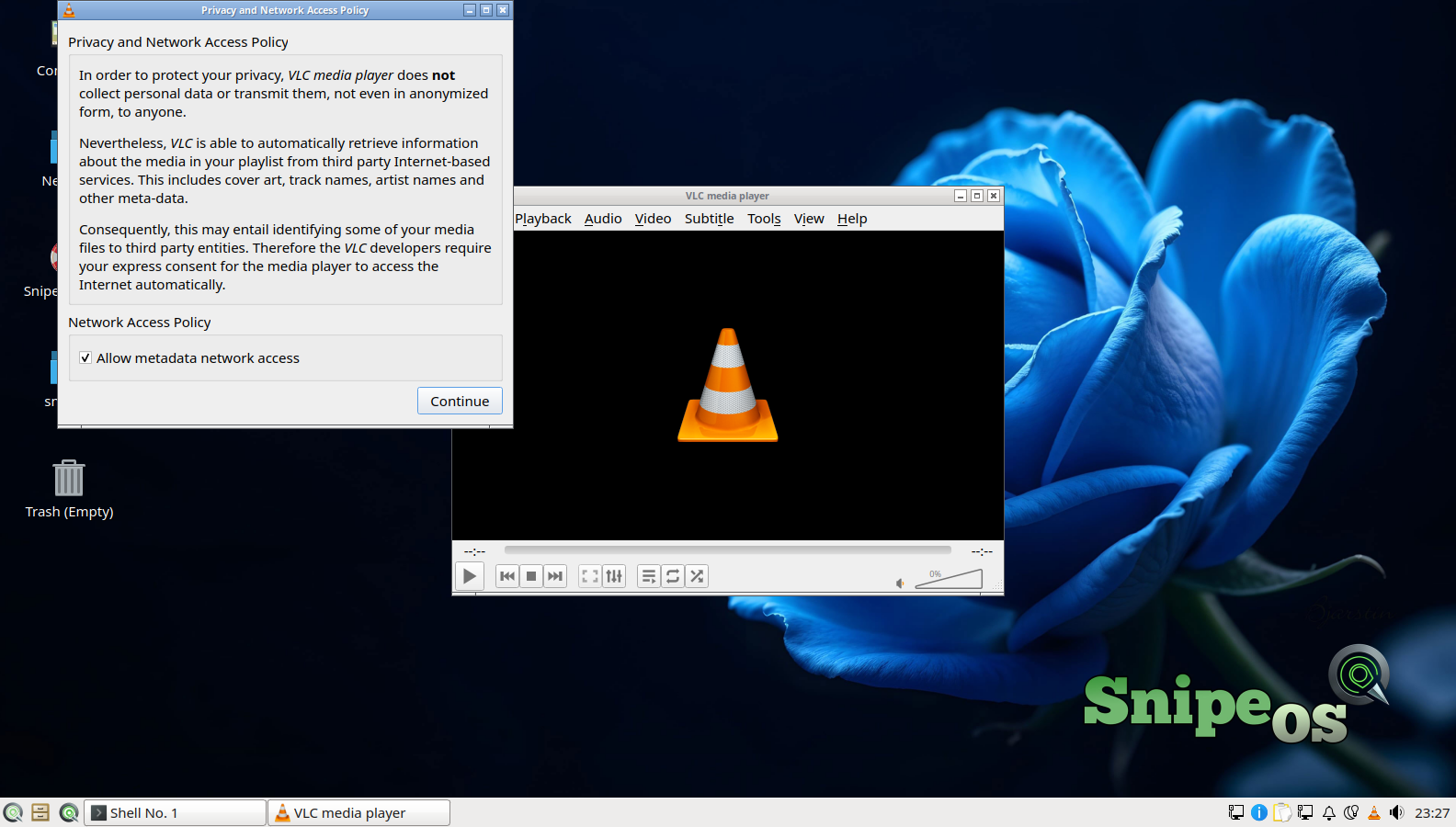Image resolution: width=1456 pixels, height=827 pixels.
Task: Click Continue in the privacy policy dialog
Action: (460, 401)
